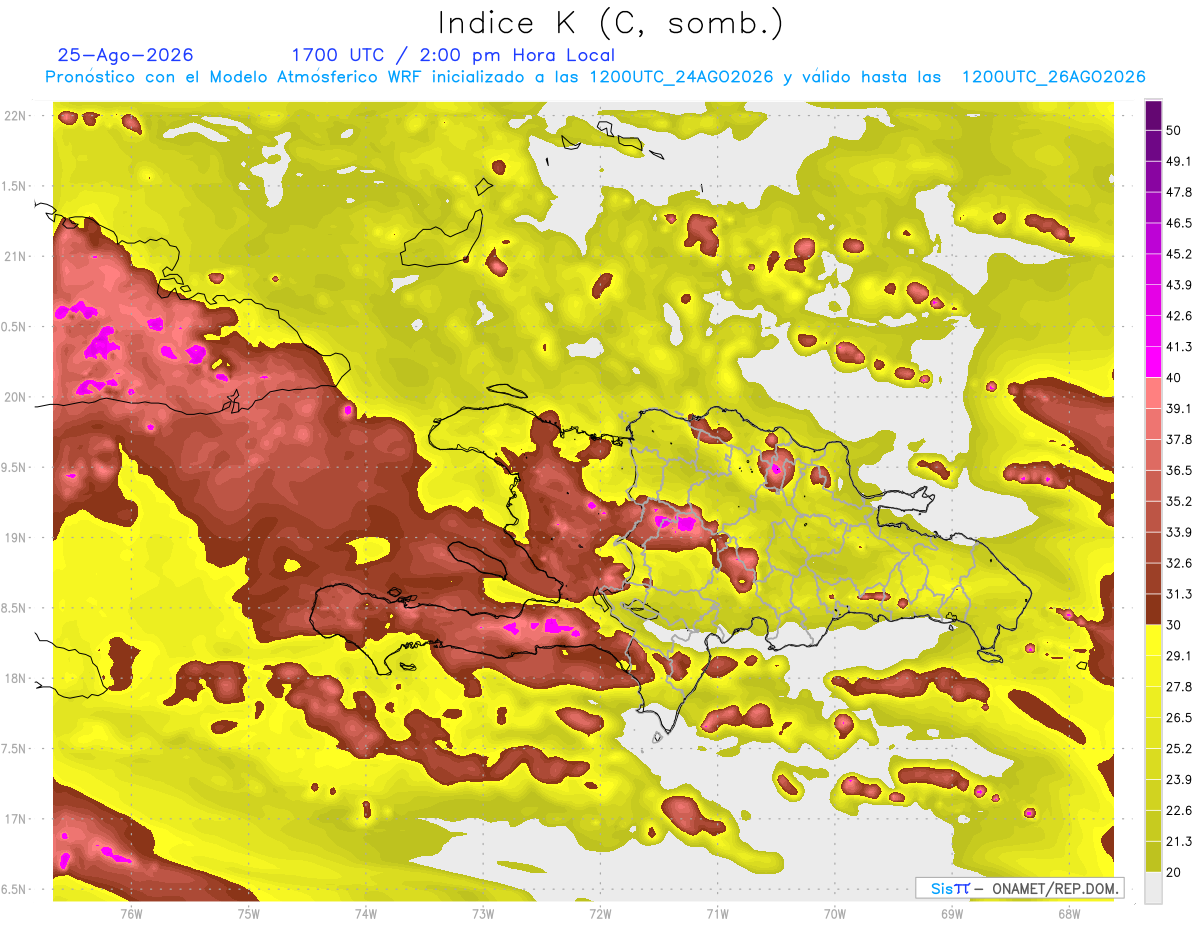
Task: Click the colorbar value "29.1"
Action: 1179,657
